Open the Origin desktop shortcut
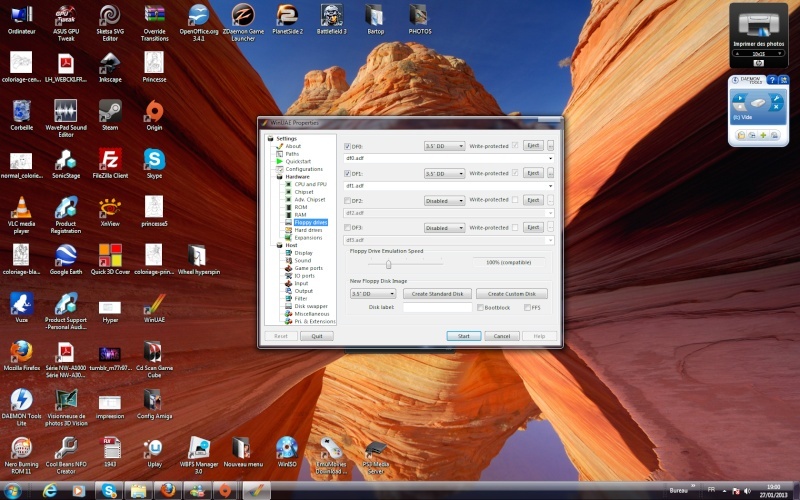800x500 pixels. tap(154, 115)
